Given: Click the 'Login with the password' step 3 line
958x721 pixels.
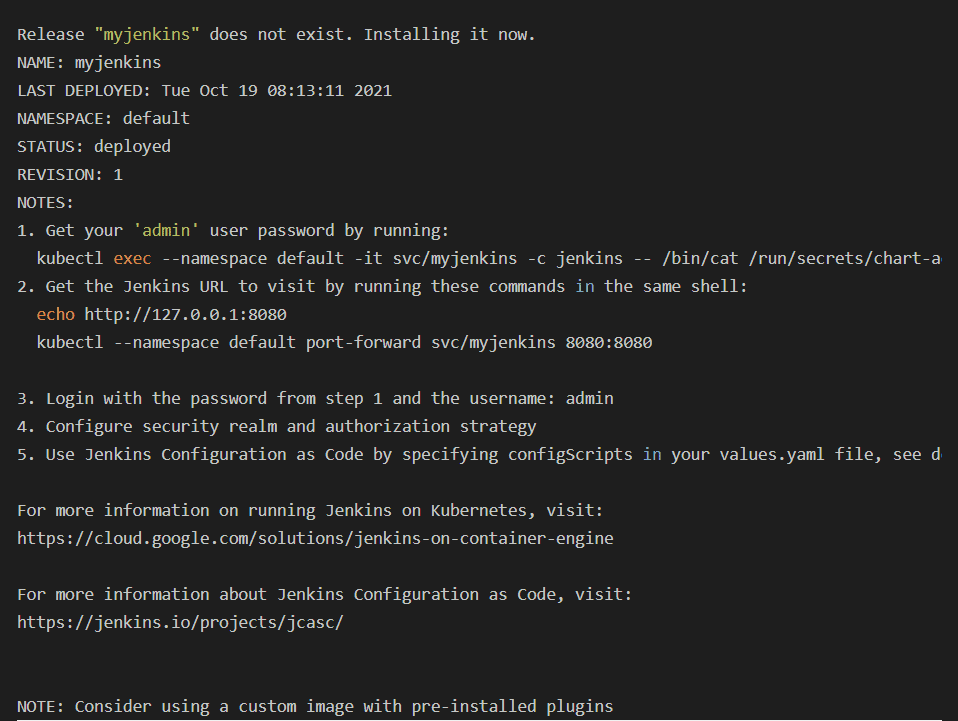Looking at the screenshot, I should click(315, 399).
